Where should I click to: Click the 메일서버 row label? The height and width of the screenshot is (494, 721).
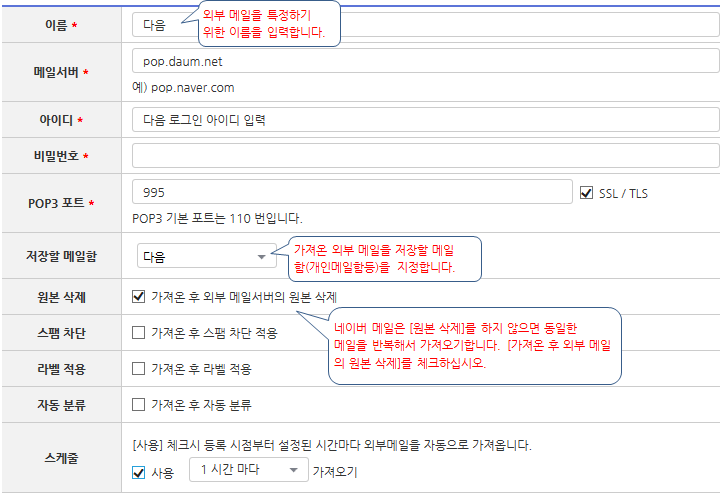61,72
